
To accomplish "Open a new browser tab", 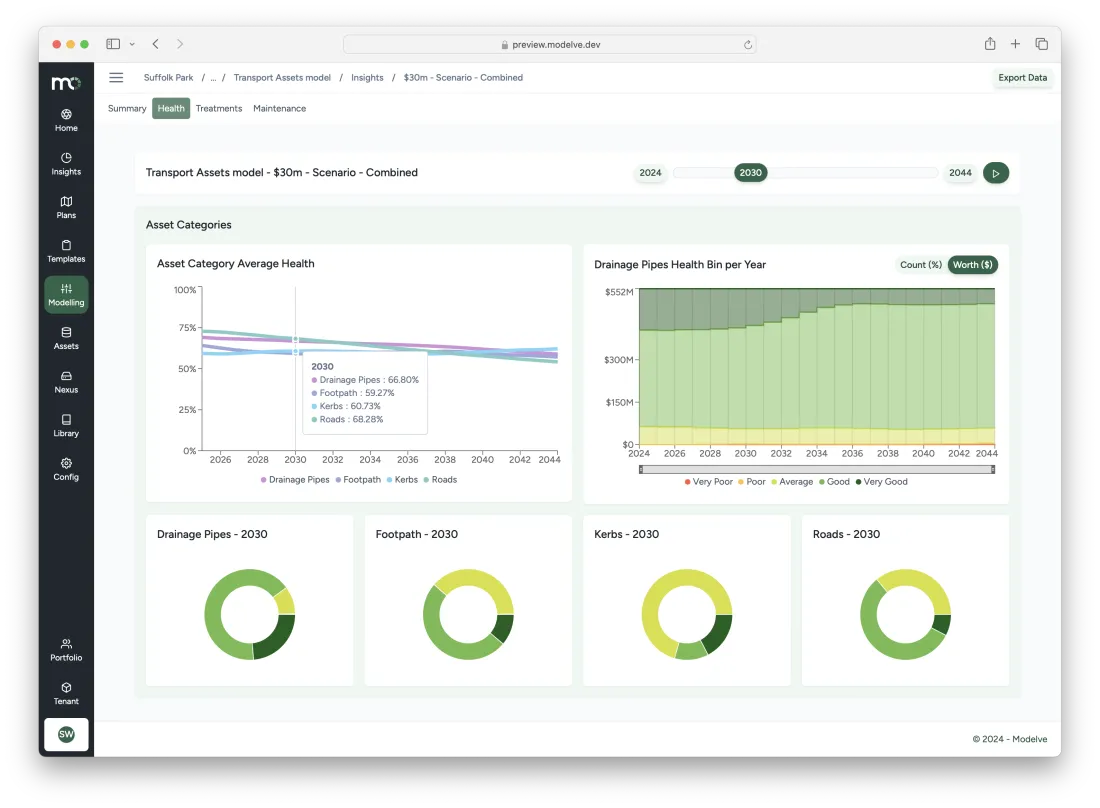I will (1015, 44).
